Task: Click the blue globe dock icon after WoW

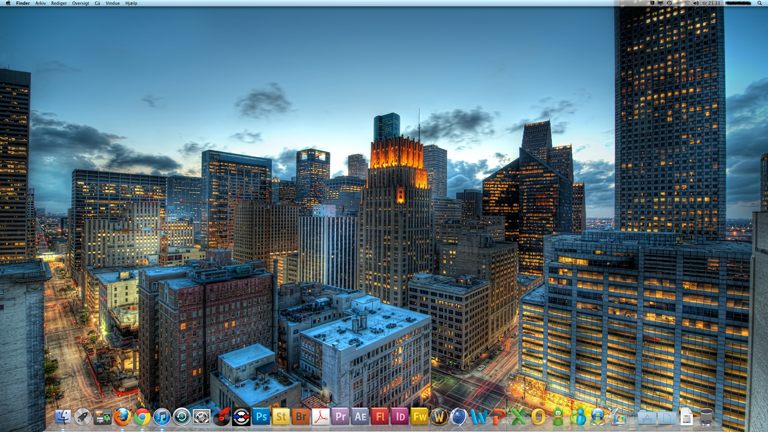Action: click(x=458, y=417)
